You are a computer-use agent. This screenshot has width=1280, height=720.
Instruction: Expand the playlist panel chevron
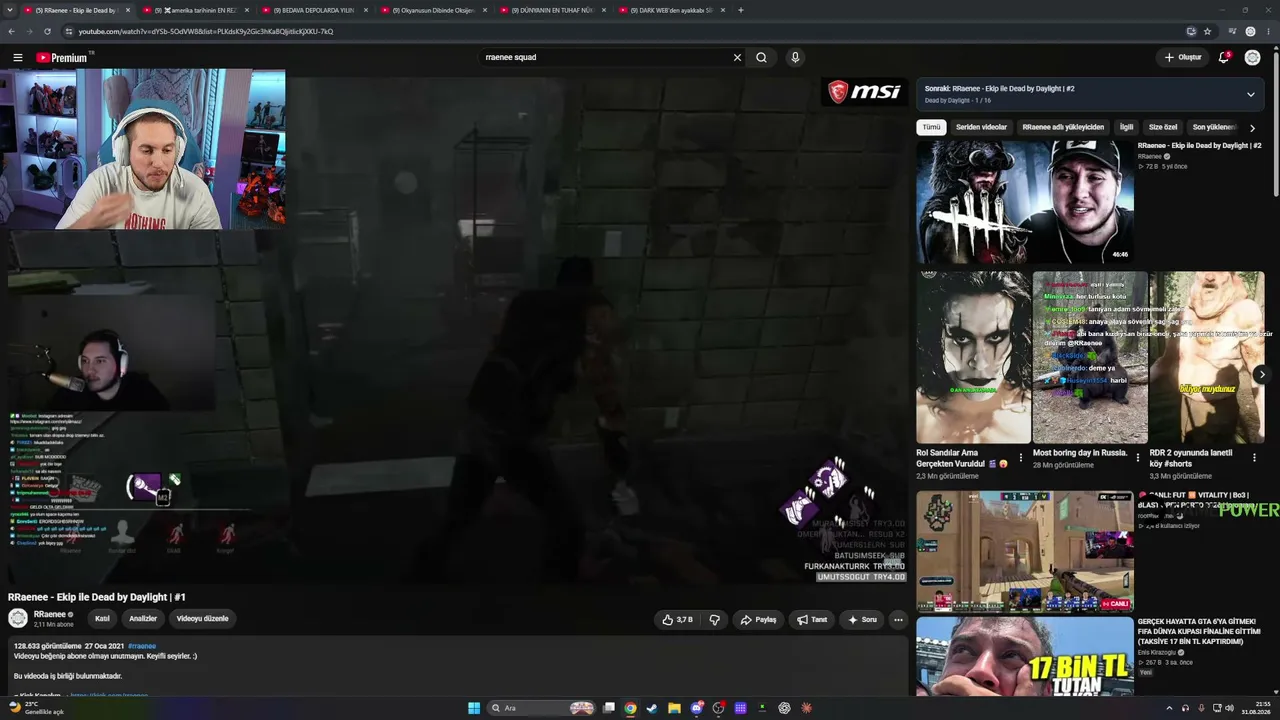pos(1250,95)
